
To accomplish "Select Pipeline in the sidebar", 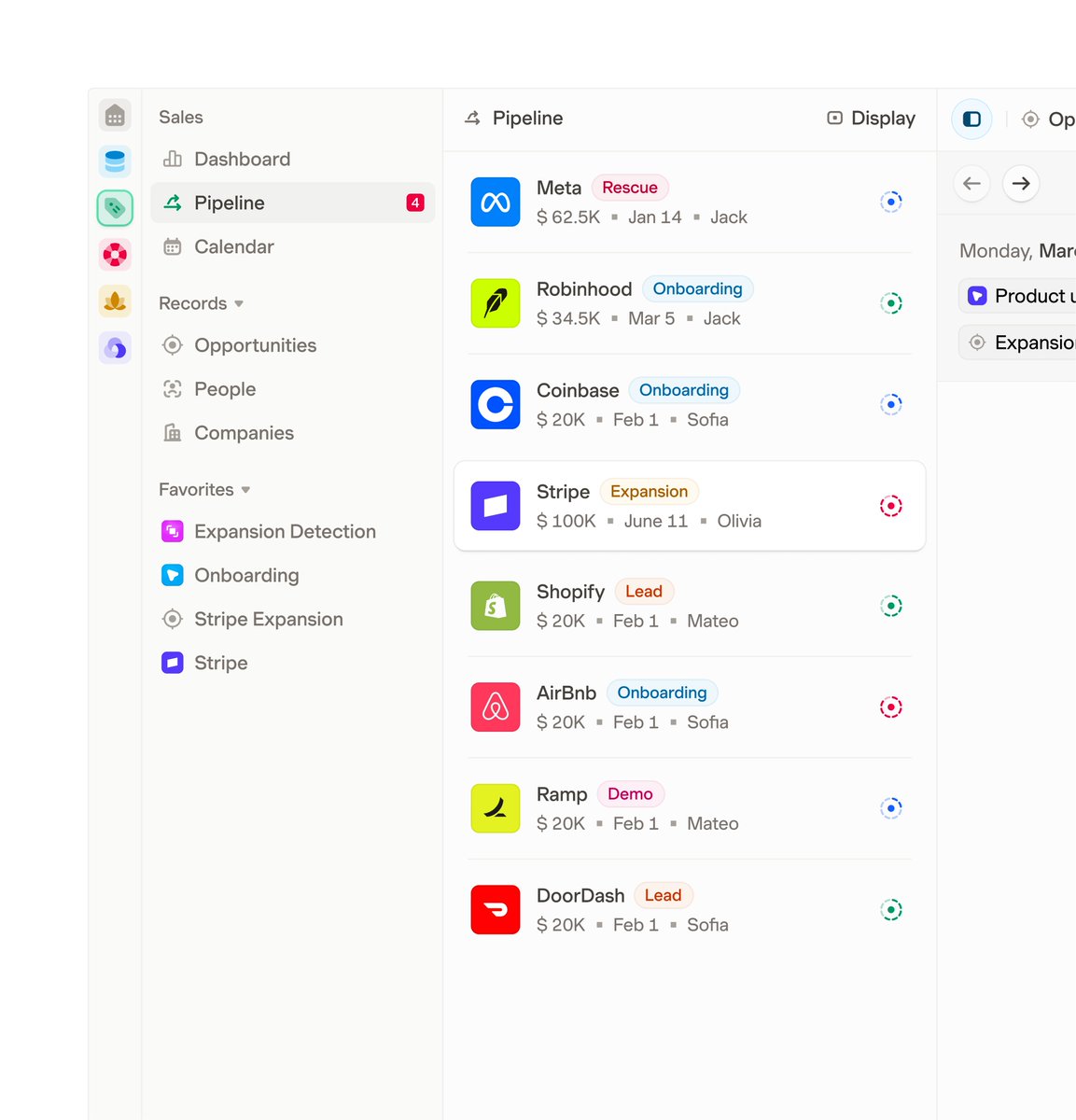I will tap(293, 203).
